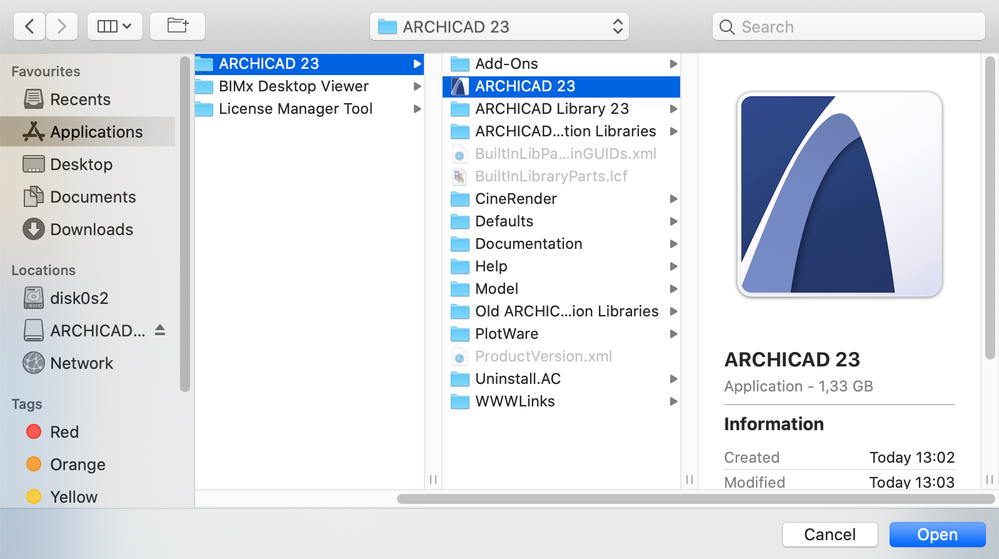Select the ARCHICAD 23 application file
This screenshot has width=999, height=559.
point(561,86)
